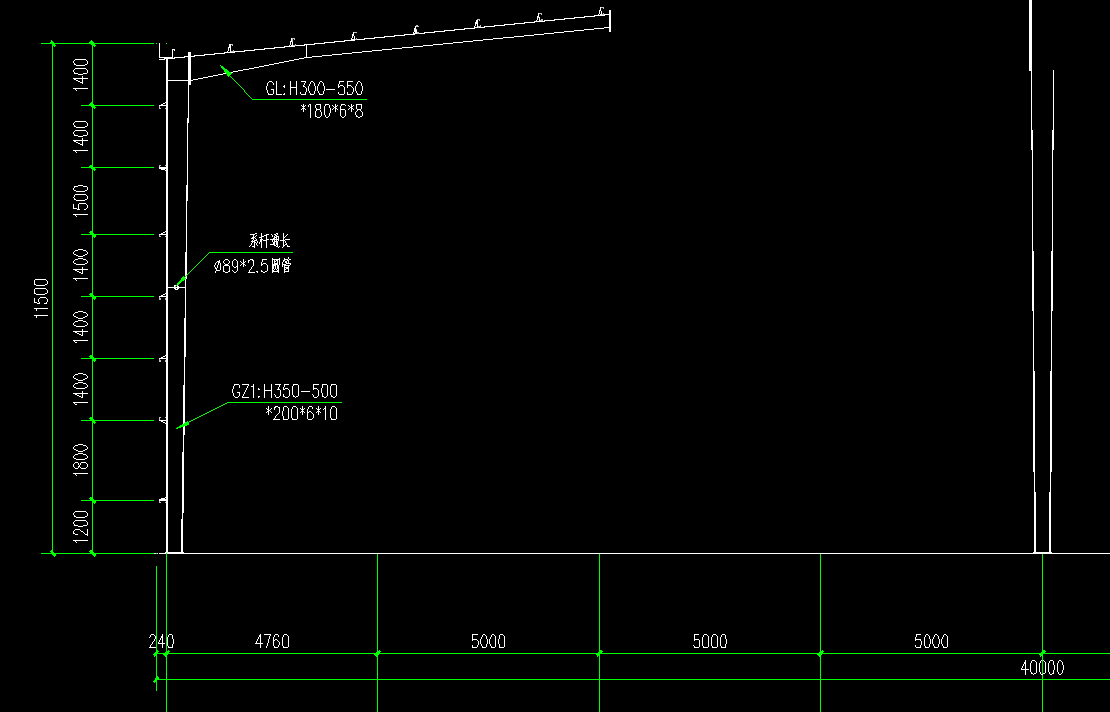Click the 'φ89*2.5圆管' pipe specification text

253,266
